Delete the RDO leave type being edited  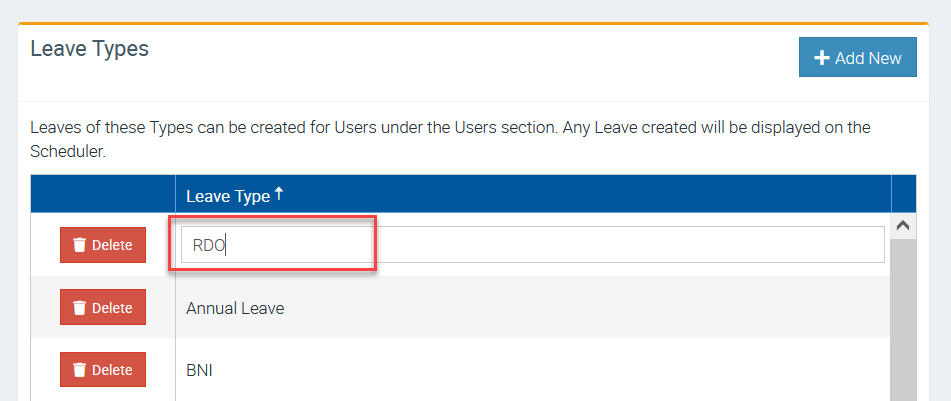pos(103,245)
